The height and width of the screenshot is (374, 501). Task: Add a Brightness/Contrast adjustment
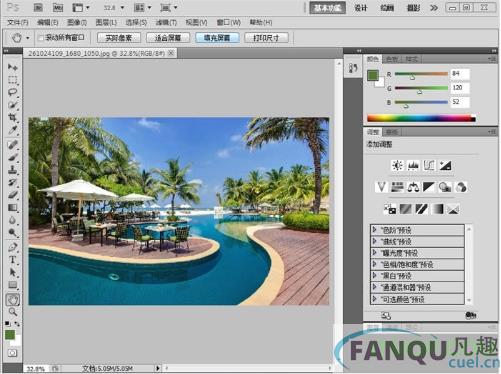(x=397, y=165)
